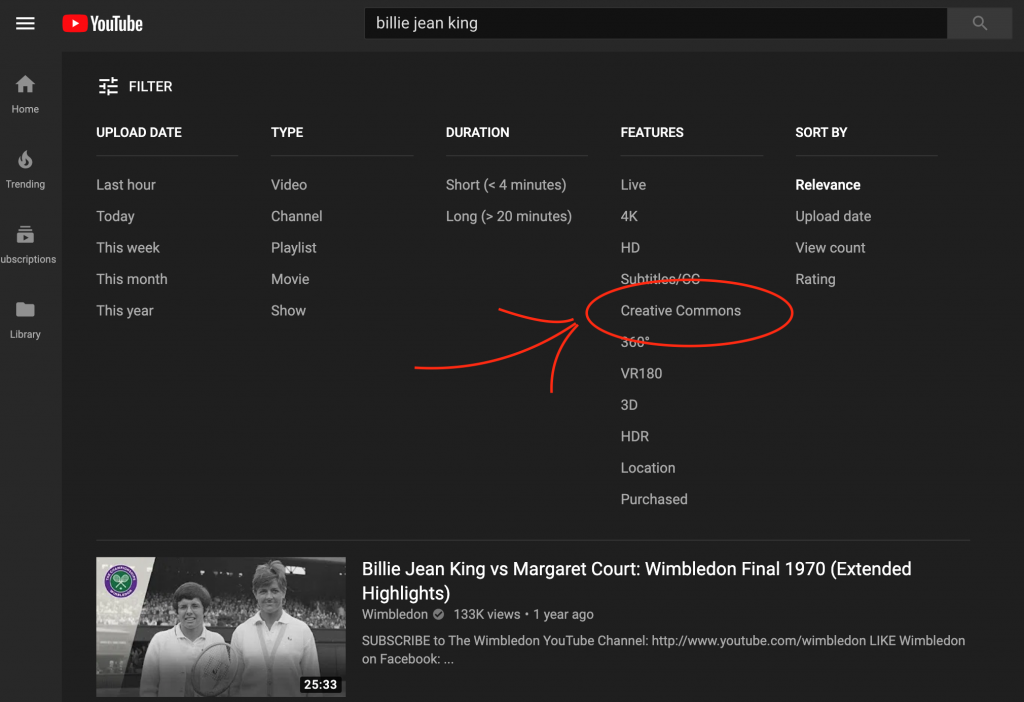Open the Wimbledon Final 1970 video thumbnail
The height and width of the screenshot is (702, 1024).
click(x=221, y=627)
